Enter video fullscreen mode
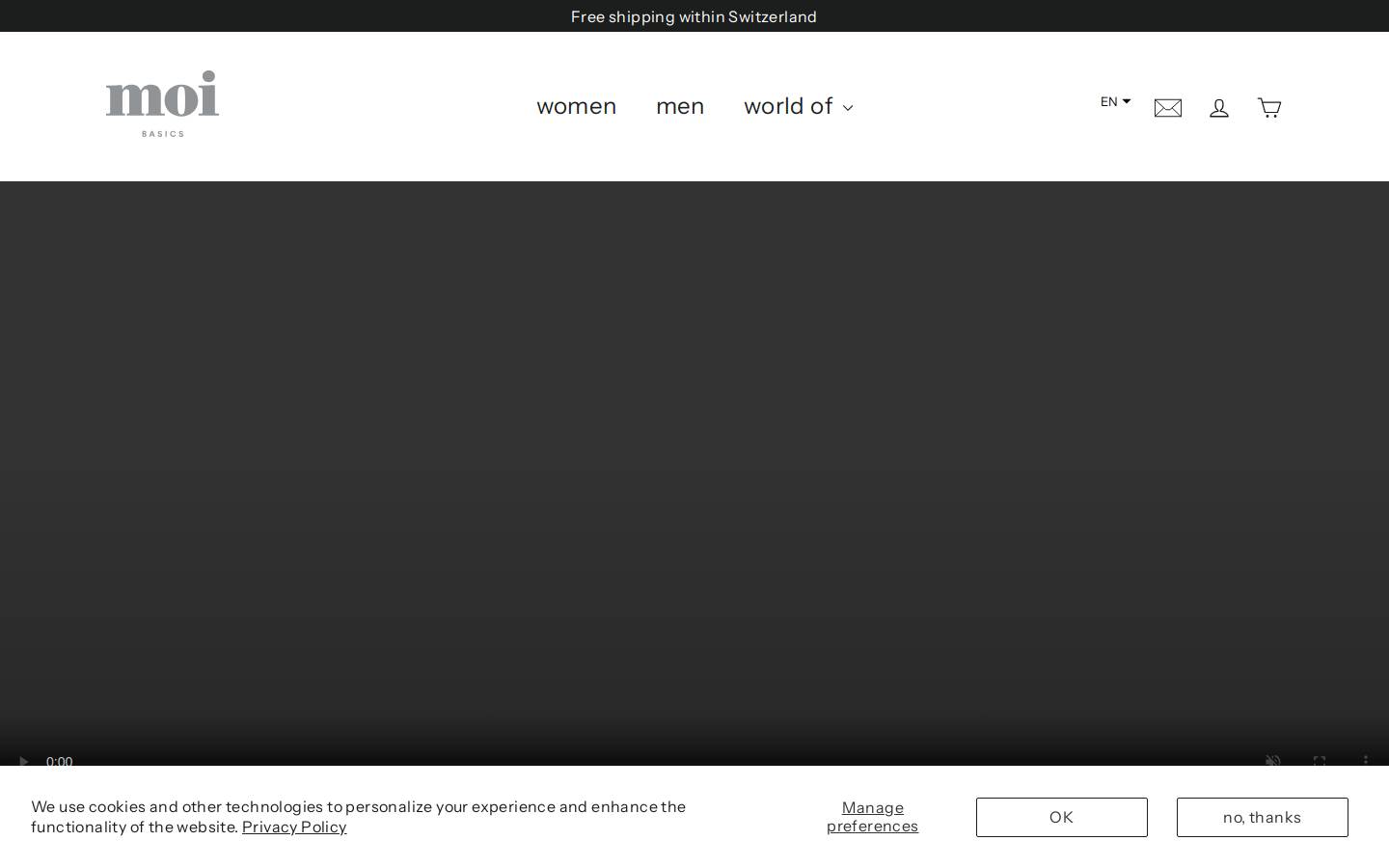 (1320, 761)
